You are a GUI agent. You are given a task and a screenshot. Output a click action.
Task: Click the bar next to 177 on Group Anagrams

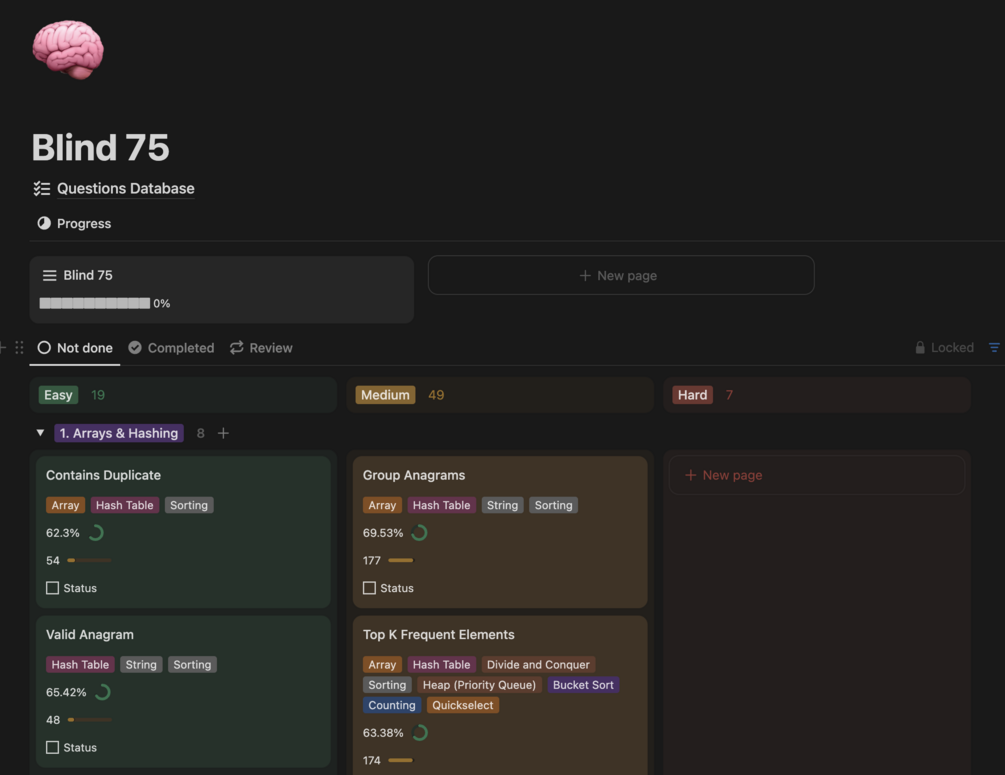coord(401,560)
